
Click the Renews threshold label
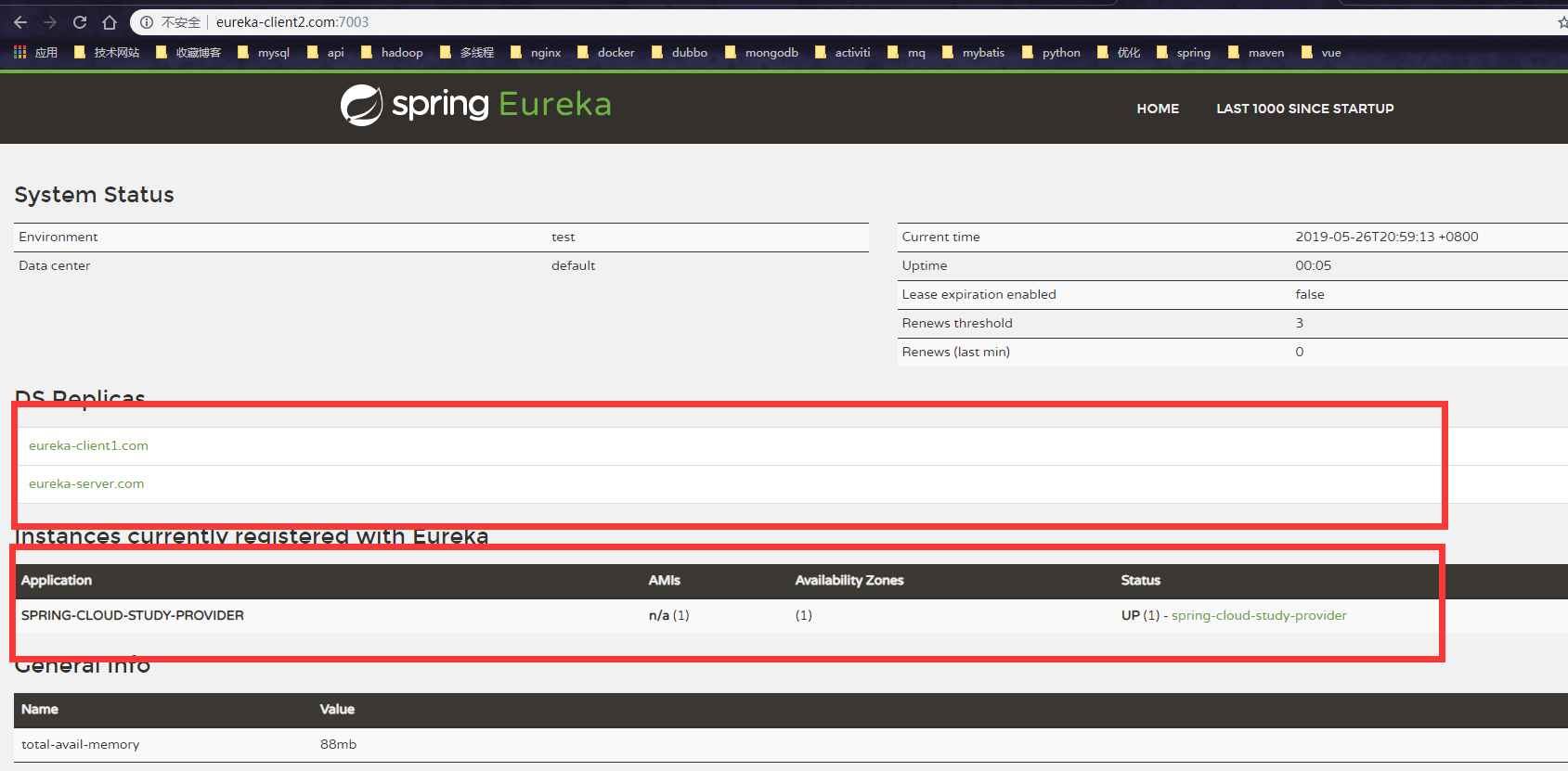957,324
